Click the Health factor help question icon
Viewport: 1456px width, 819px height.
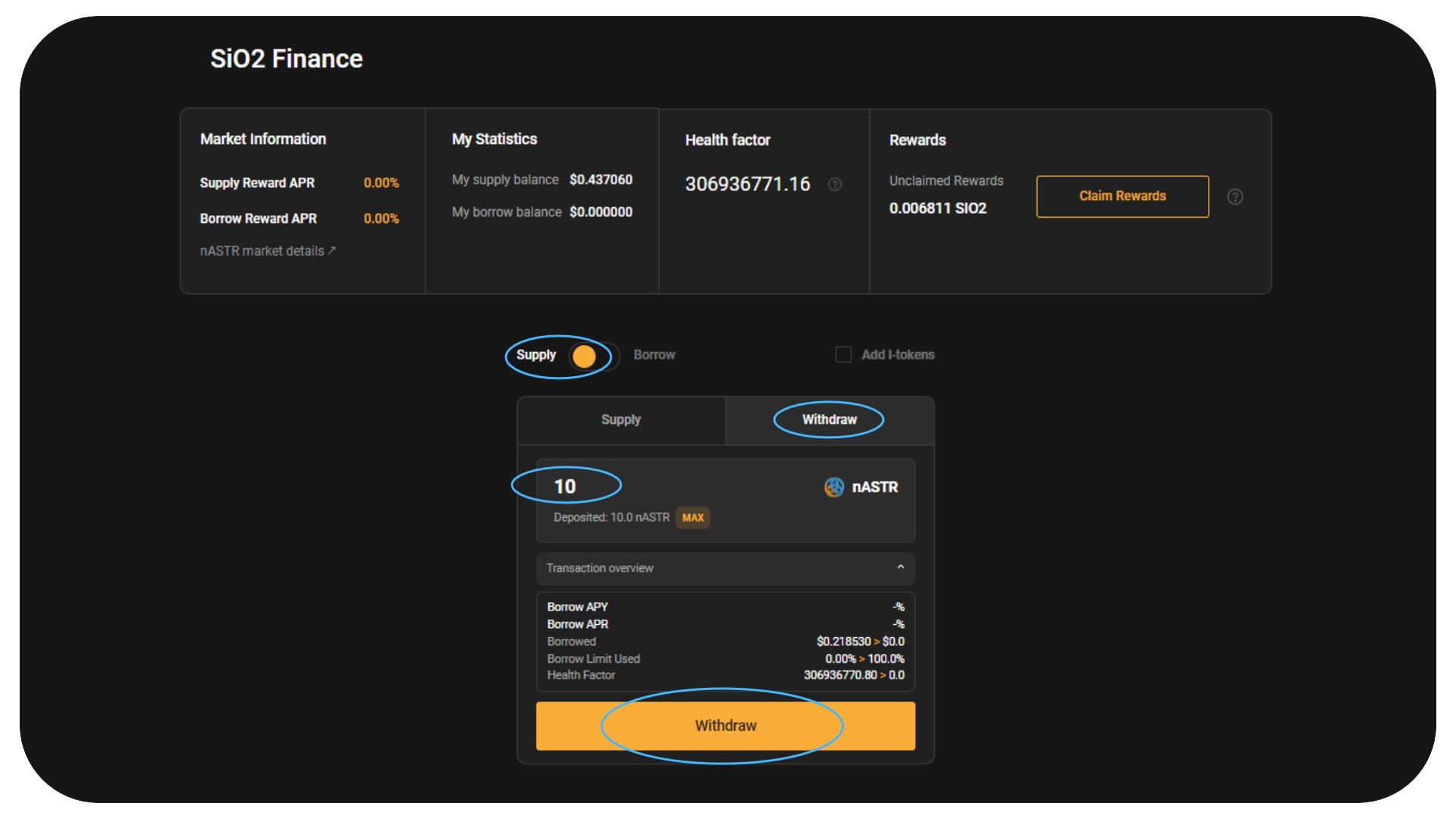point(835,184)
